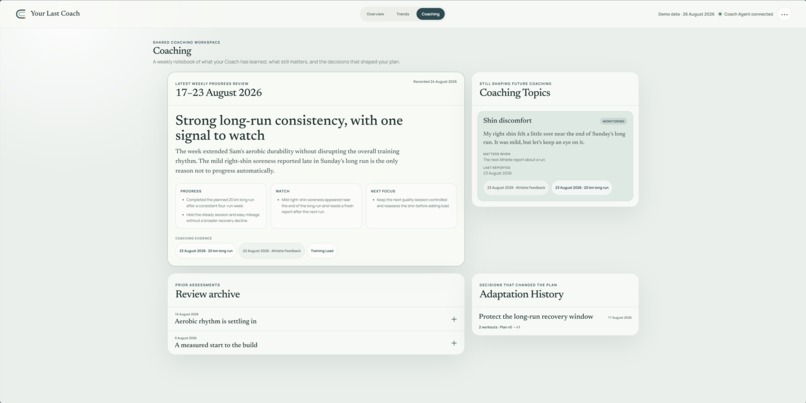Open Protect the long-run recovery window entry

[x=555, y=321]
